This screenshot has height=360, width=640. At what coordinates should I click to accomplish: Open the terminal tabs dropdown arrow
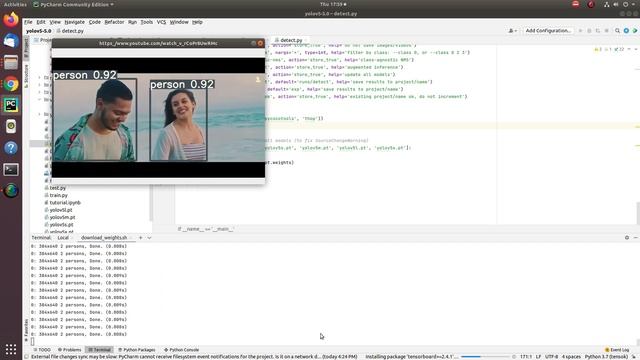pyautogui.click(x=149, y=238)
